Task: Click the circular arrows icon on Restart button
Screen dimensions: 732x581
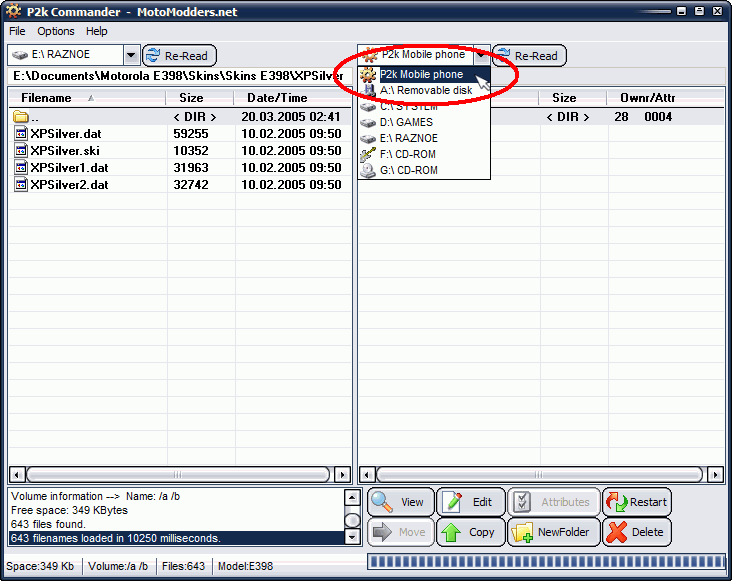Action: (617, 503)
